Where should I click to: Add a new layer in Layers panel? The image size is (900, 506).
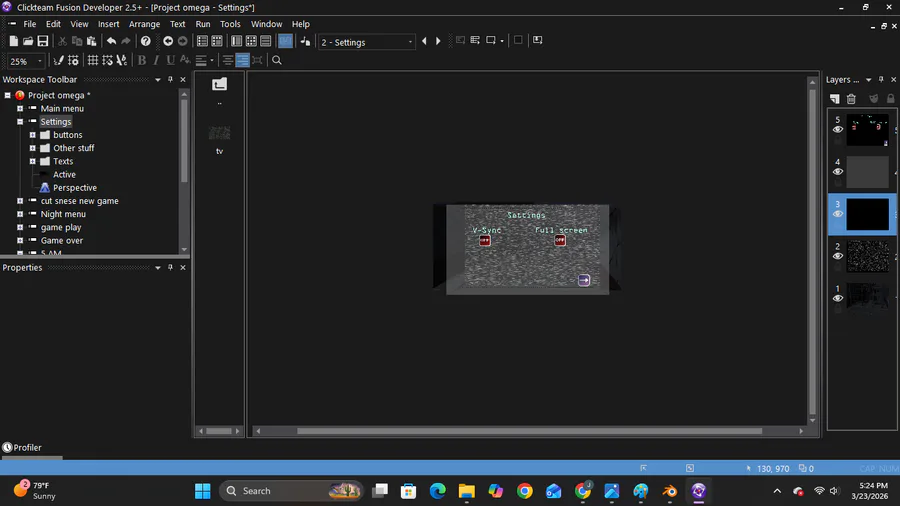coord(835,99)
